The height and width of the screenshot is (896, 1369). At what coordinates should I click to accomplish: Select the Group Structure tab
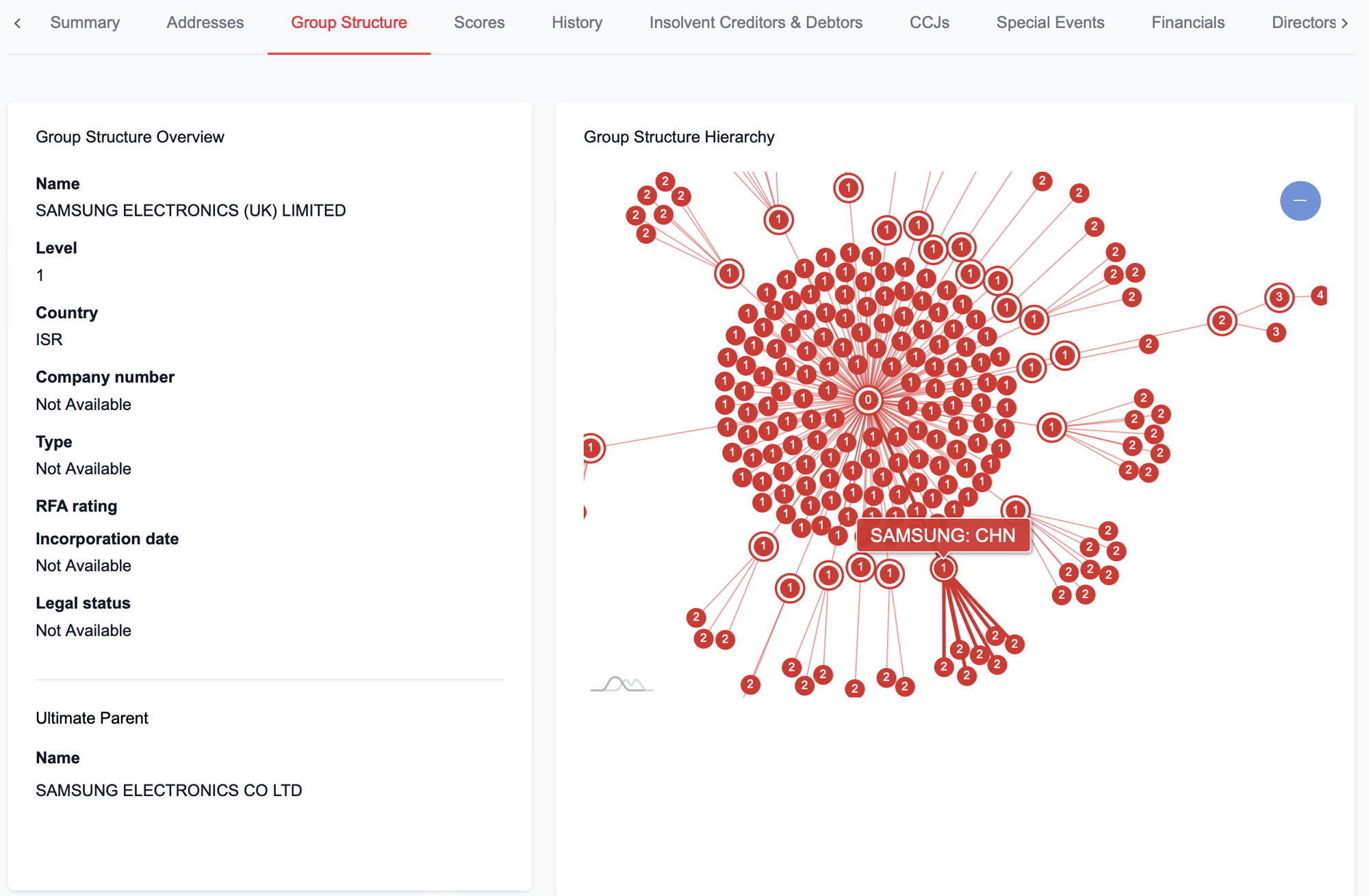[x=349, y=23]
